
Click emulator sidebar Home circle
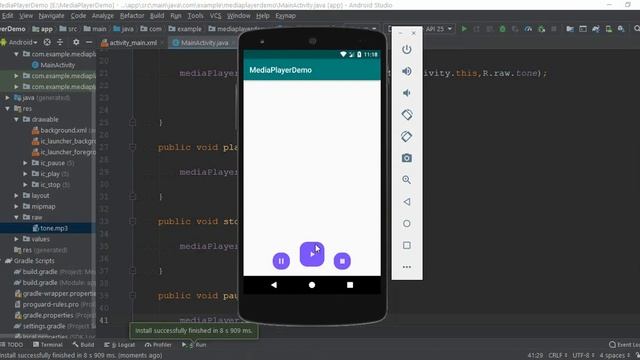coord(407,223)
